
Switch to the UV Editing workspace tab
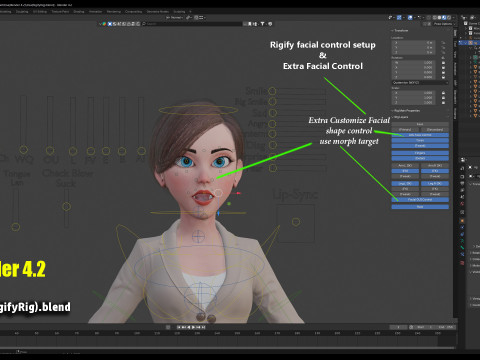click(x=40, y=12)
